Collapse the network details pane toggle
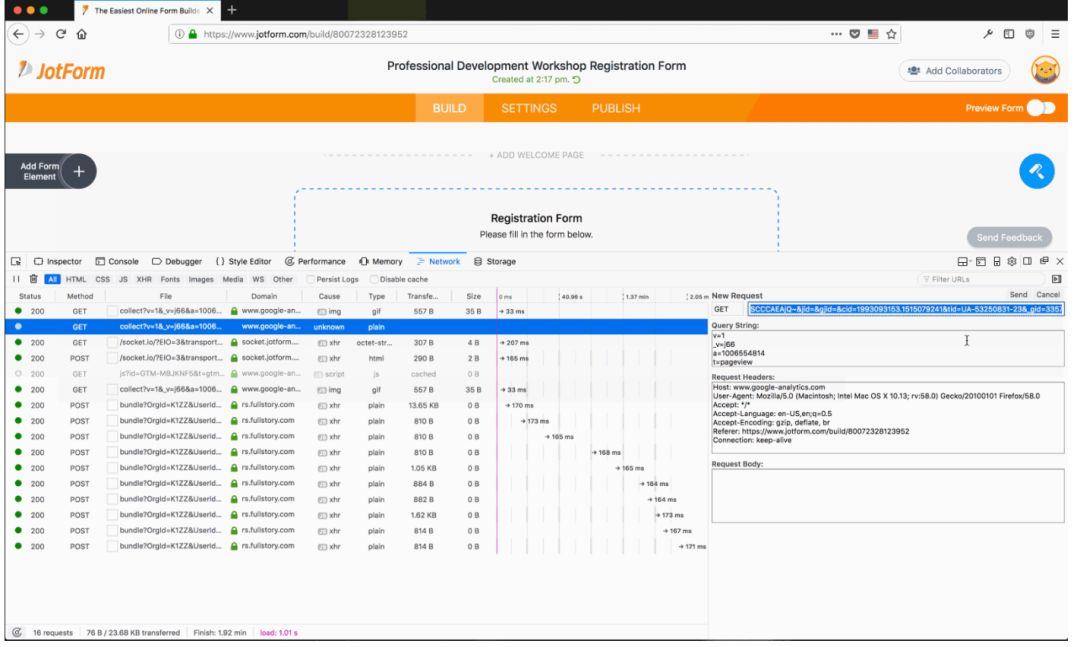The height and width of the screenshot is (647, 1080). coord(1056,278)
